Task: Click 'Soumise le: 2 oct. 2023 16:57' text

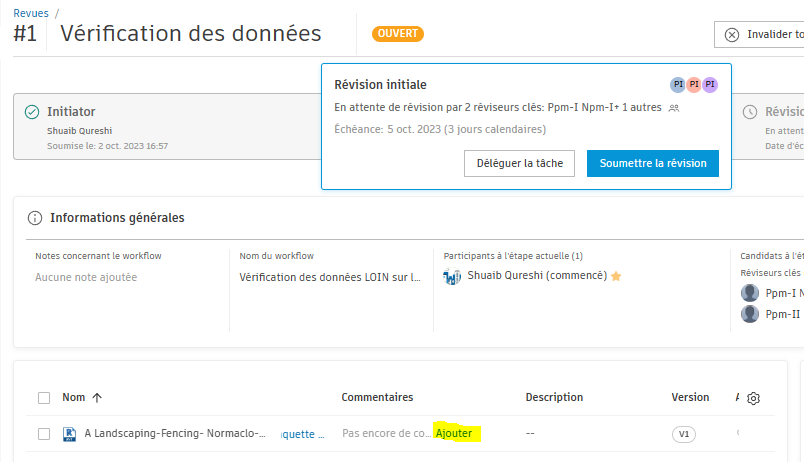Action: pos(108,146)
